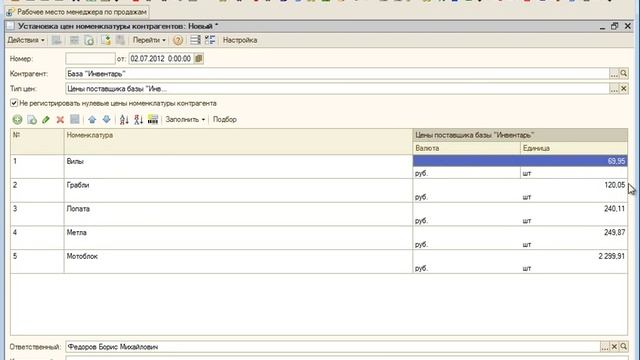The width and height of the screenshot is (640, 360).
Task: Click ellipsis select button for Контрагент
Action: [614, 73]
